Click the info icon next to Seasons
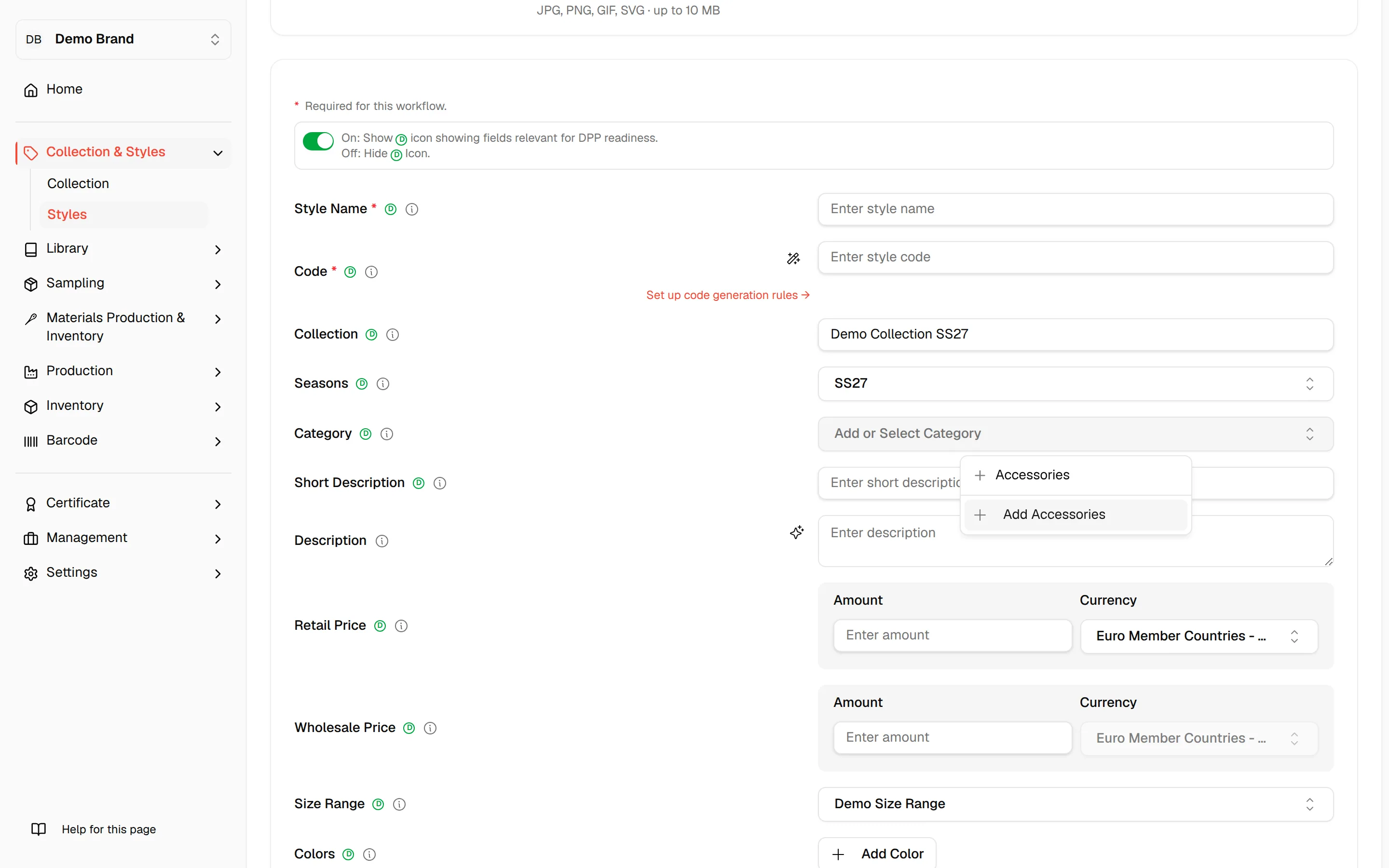1389x868 pixels. [x=383, y=384]
